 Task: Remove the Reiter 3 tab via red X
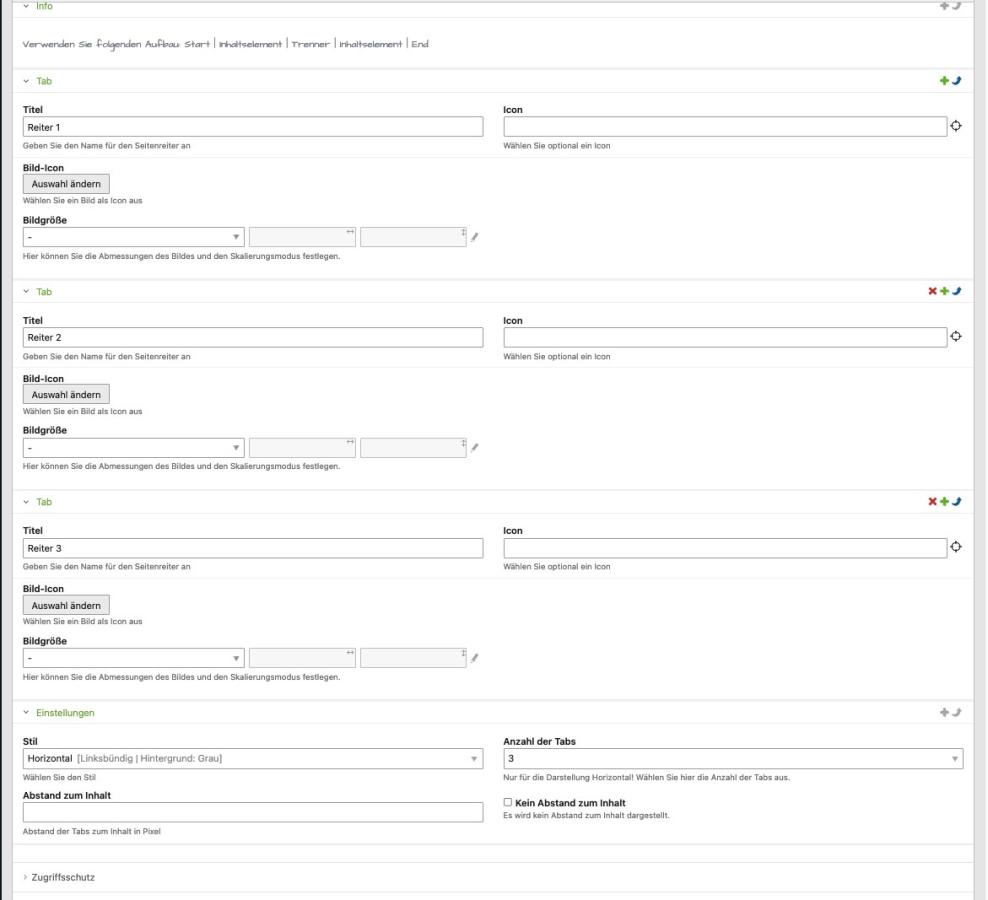click(933, 501)
